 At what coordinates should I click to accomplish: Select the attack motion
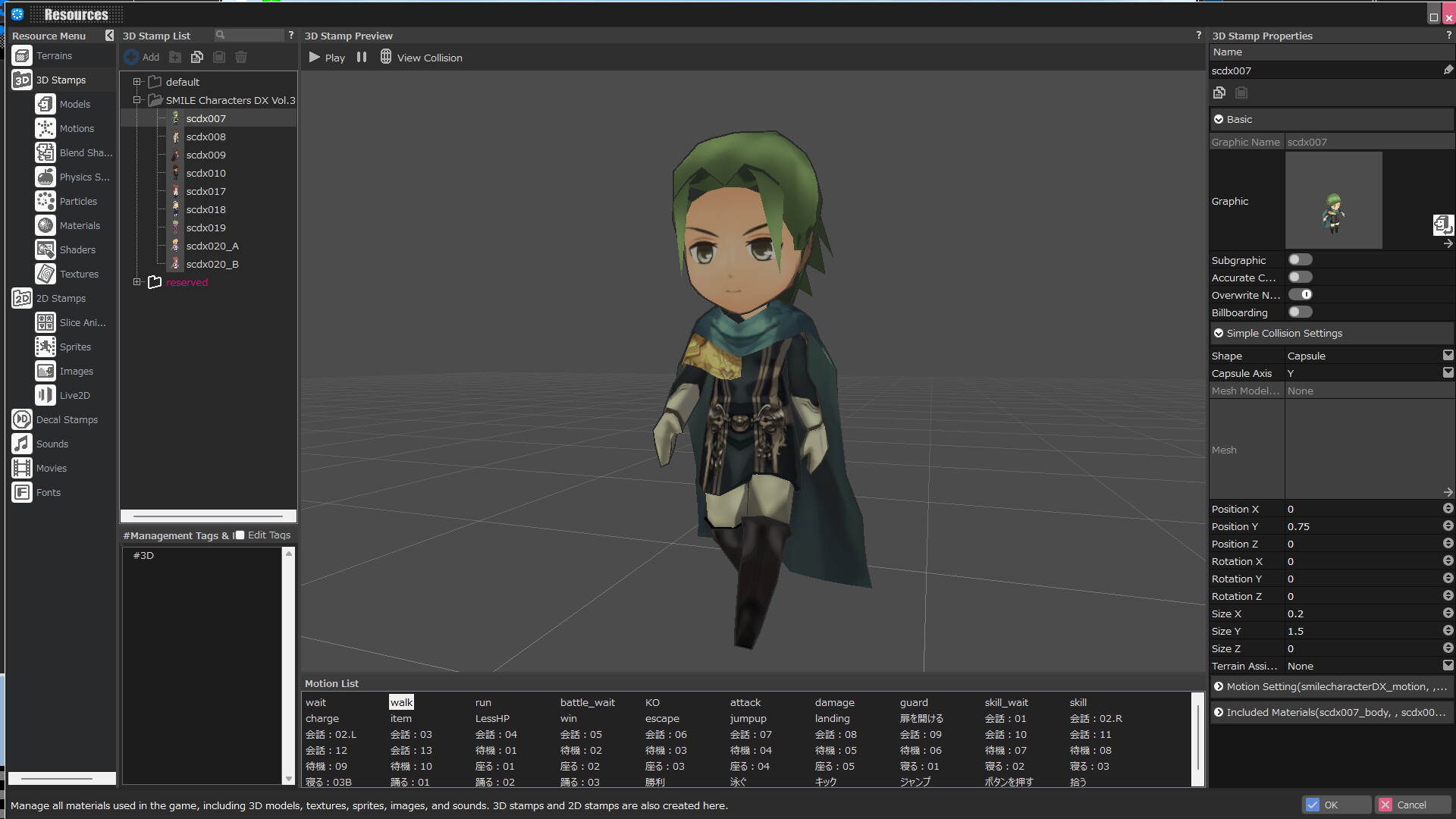click(745, 703)
